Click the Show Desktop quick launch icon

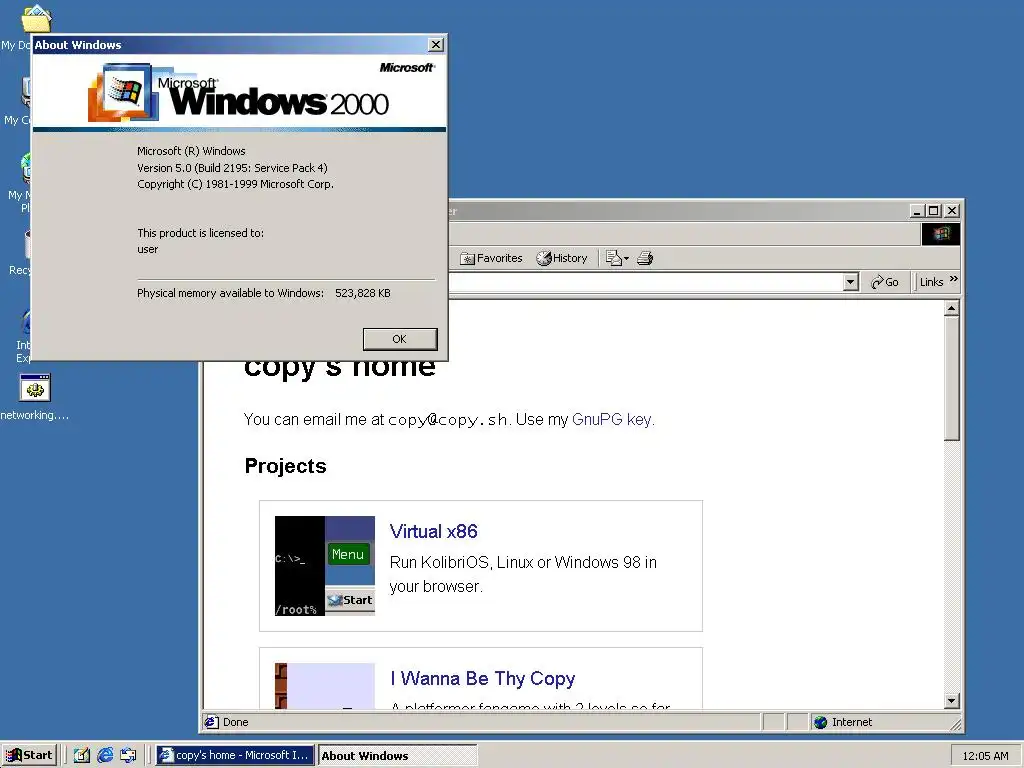tap(81, 755)
